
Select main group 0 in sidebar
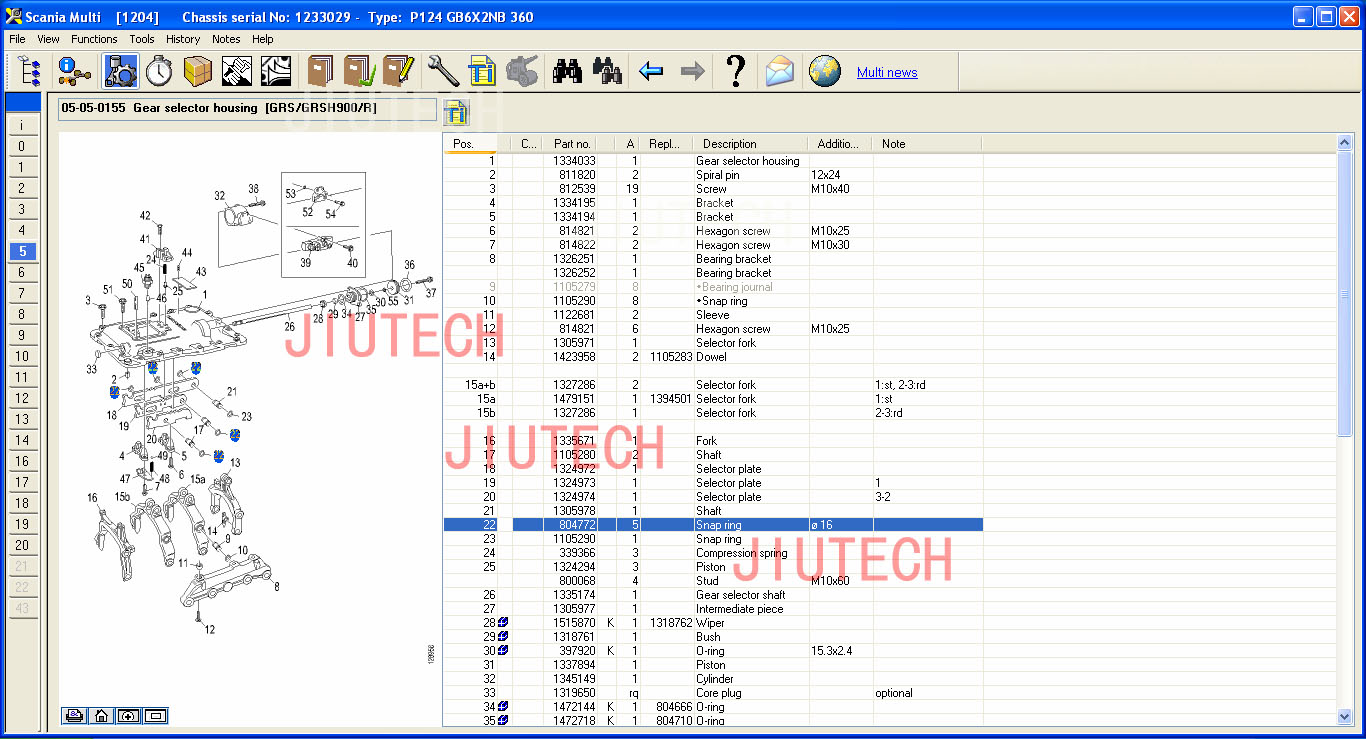(22, 147)
